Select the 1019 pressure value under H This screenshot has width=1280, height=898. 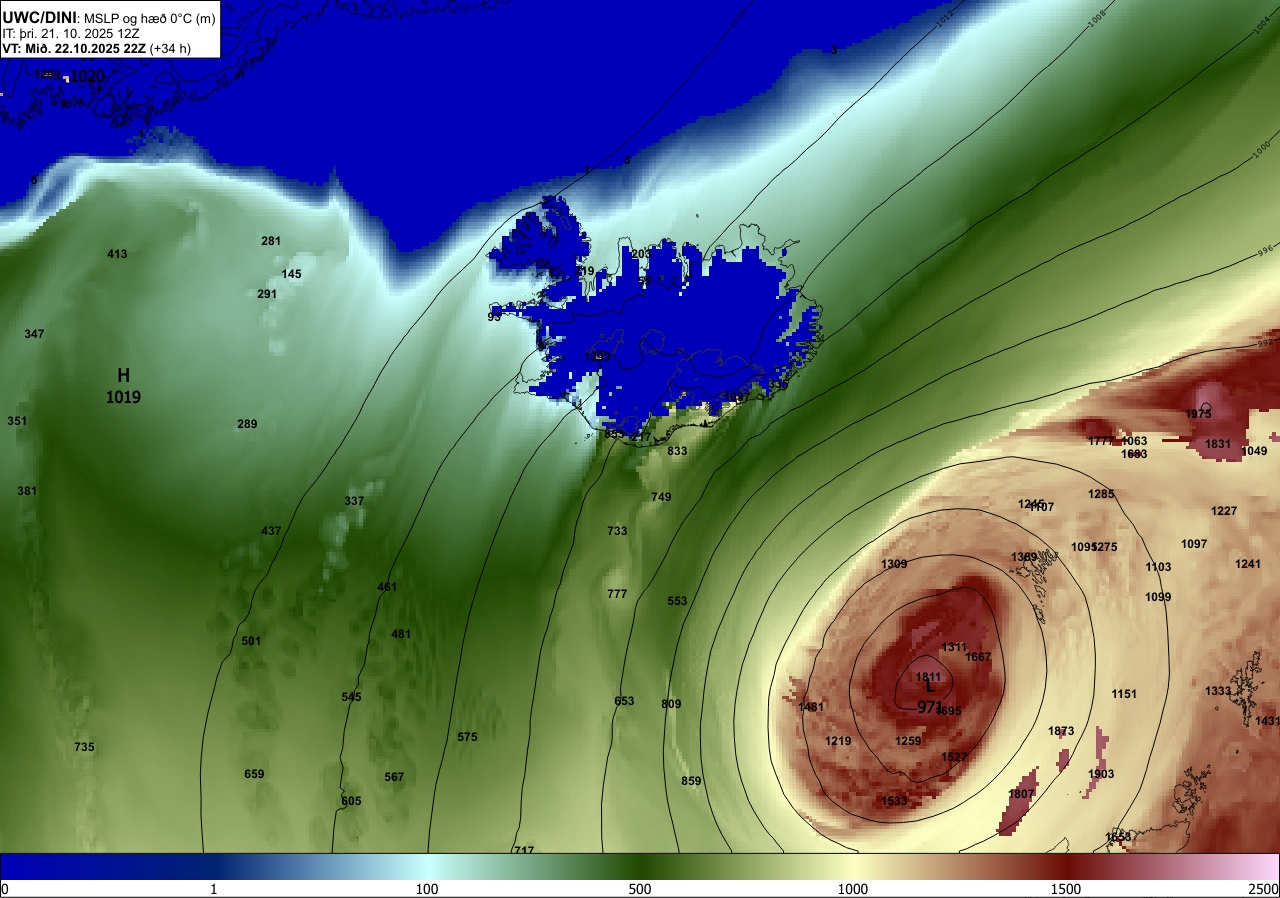(x=123, y=397)
